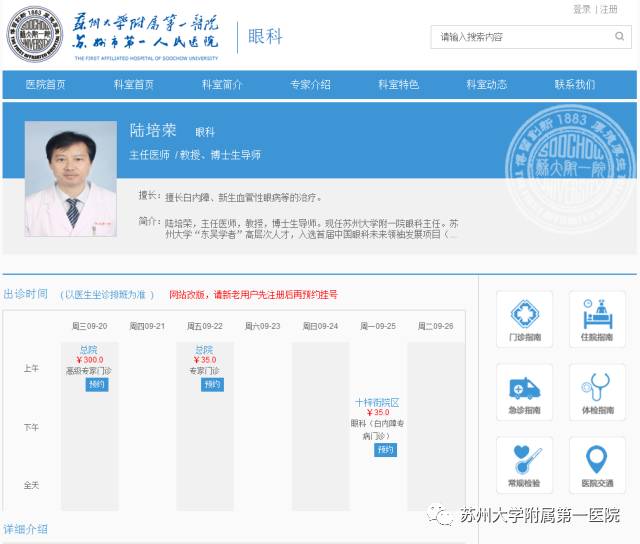Screen dimensions: 640x544
Task: Select the 周四09-21 date header
Action: point(147,326)
